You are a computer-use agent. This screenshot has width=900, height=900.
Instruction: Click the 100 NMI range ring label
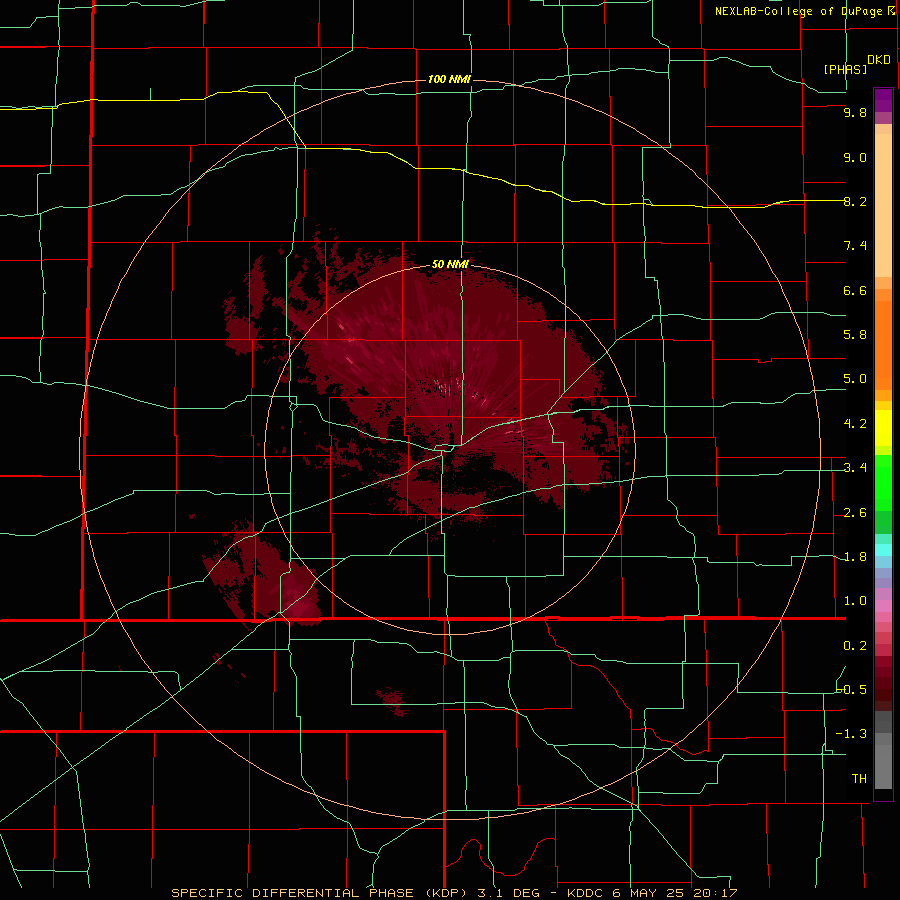click(449, 79)
